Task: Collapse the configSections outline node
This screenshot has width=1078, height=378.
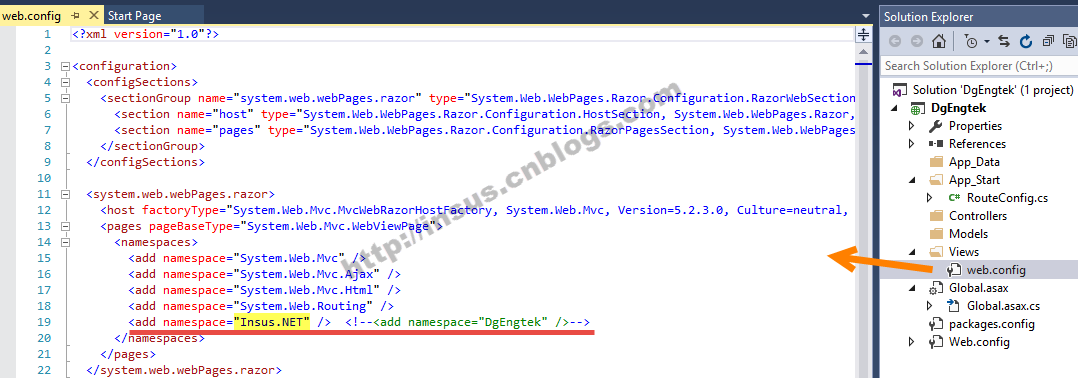Action: [x=65, y=82]
